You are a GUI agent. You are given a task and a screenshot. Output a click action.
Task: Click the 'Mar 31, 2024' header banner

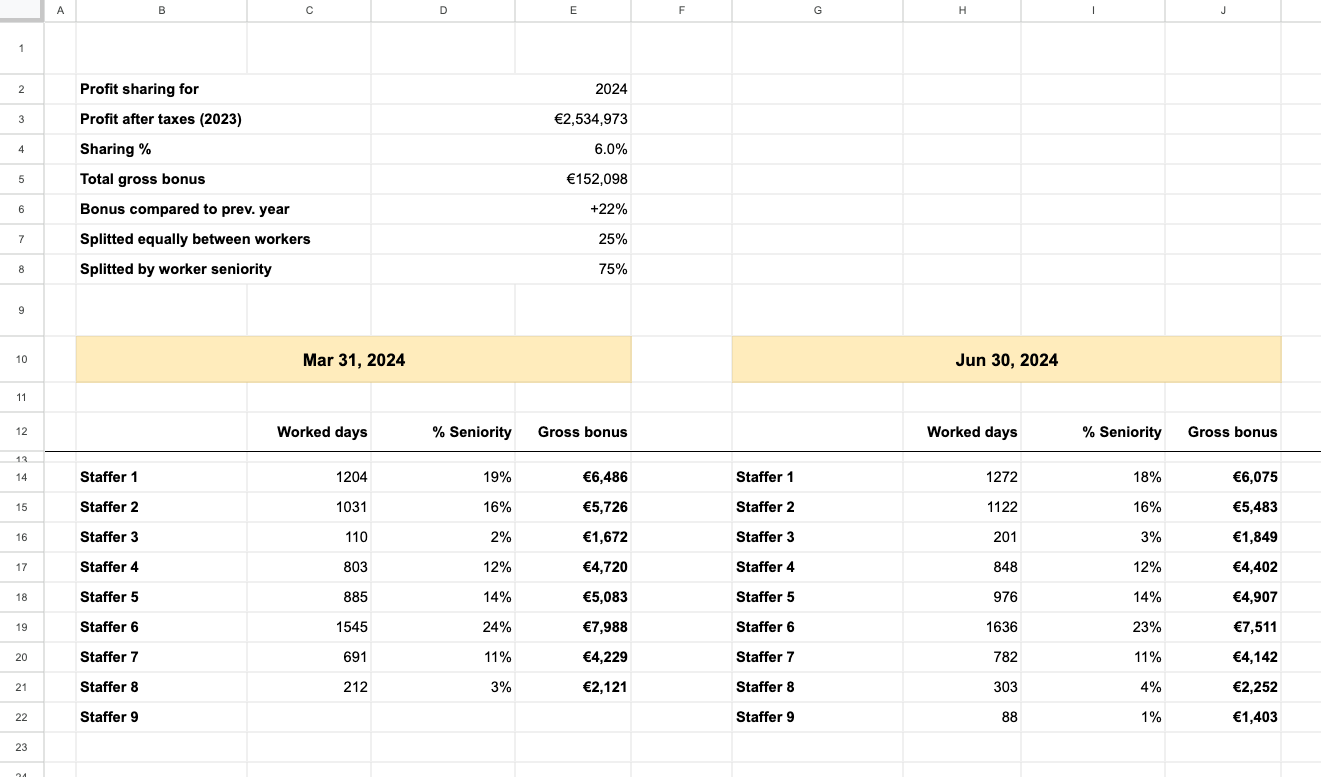(x=354, y=360)
